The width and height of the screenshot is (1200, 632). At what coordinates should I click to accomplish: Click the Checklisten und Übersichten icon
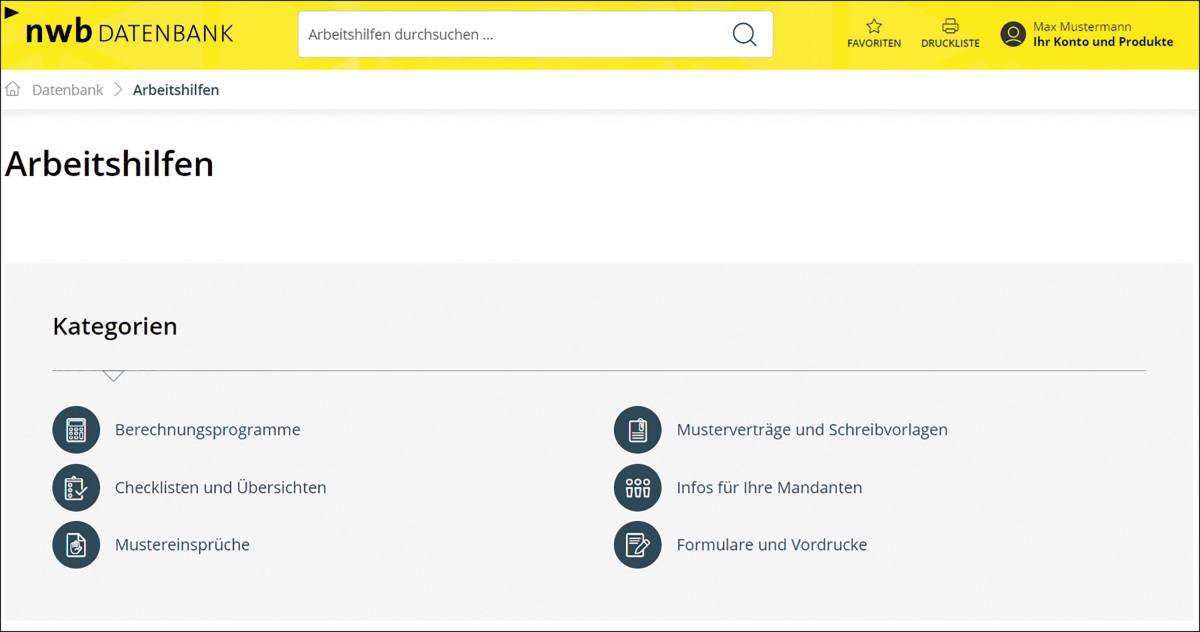pyautogui.click(x=76, y=488)
